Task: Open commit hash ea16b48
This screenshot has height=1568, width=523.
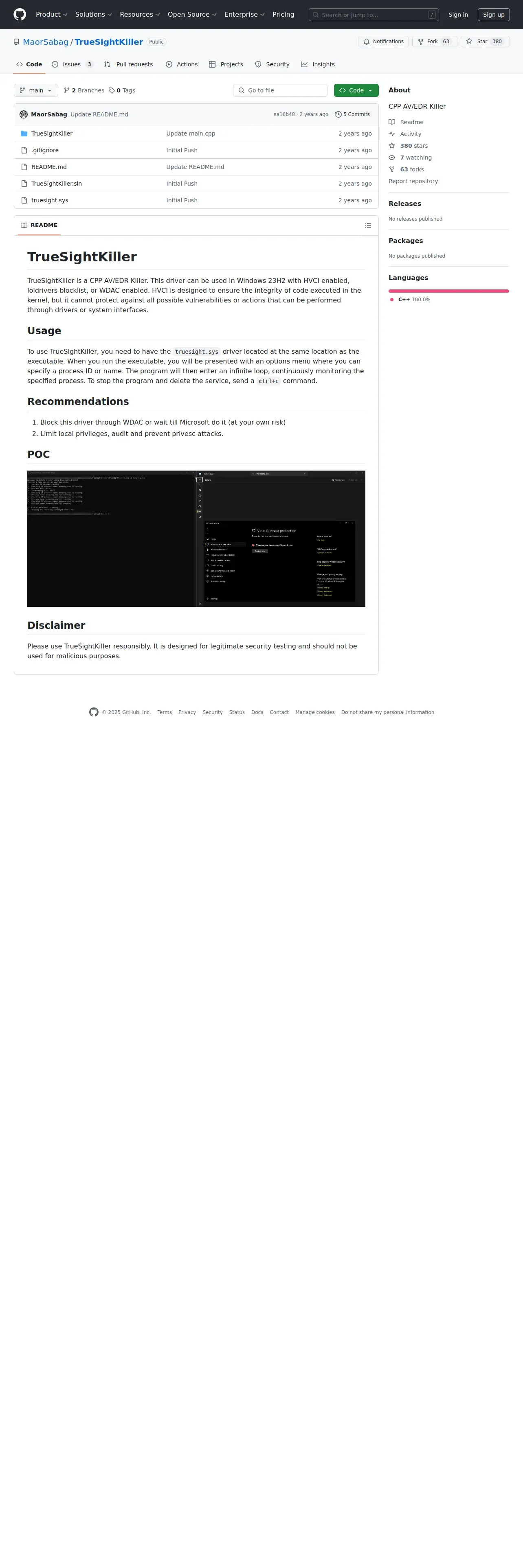Action: click(284, 114)
